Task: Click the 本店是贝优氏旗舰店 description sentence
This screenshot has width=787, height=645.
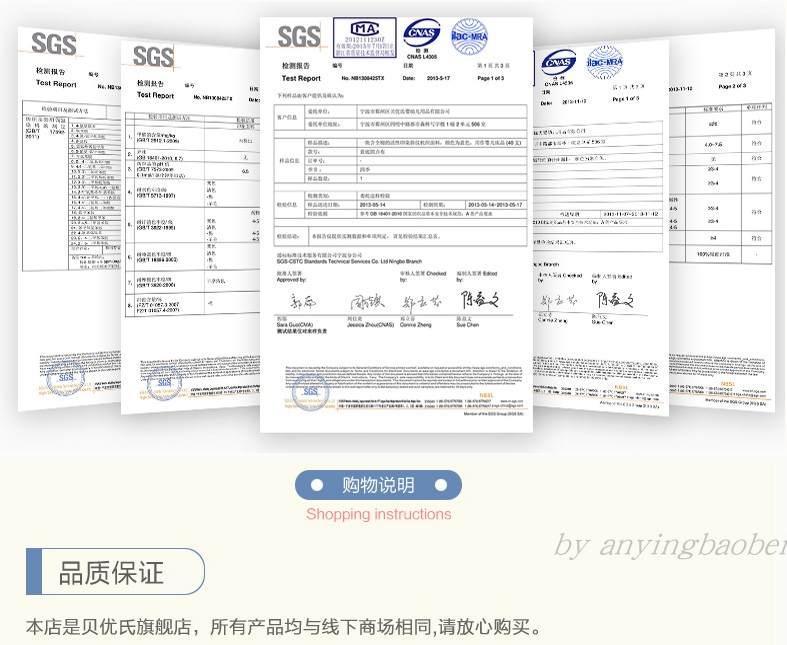Action: (285, 627)
